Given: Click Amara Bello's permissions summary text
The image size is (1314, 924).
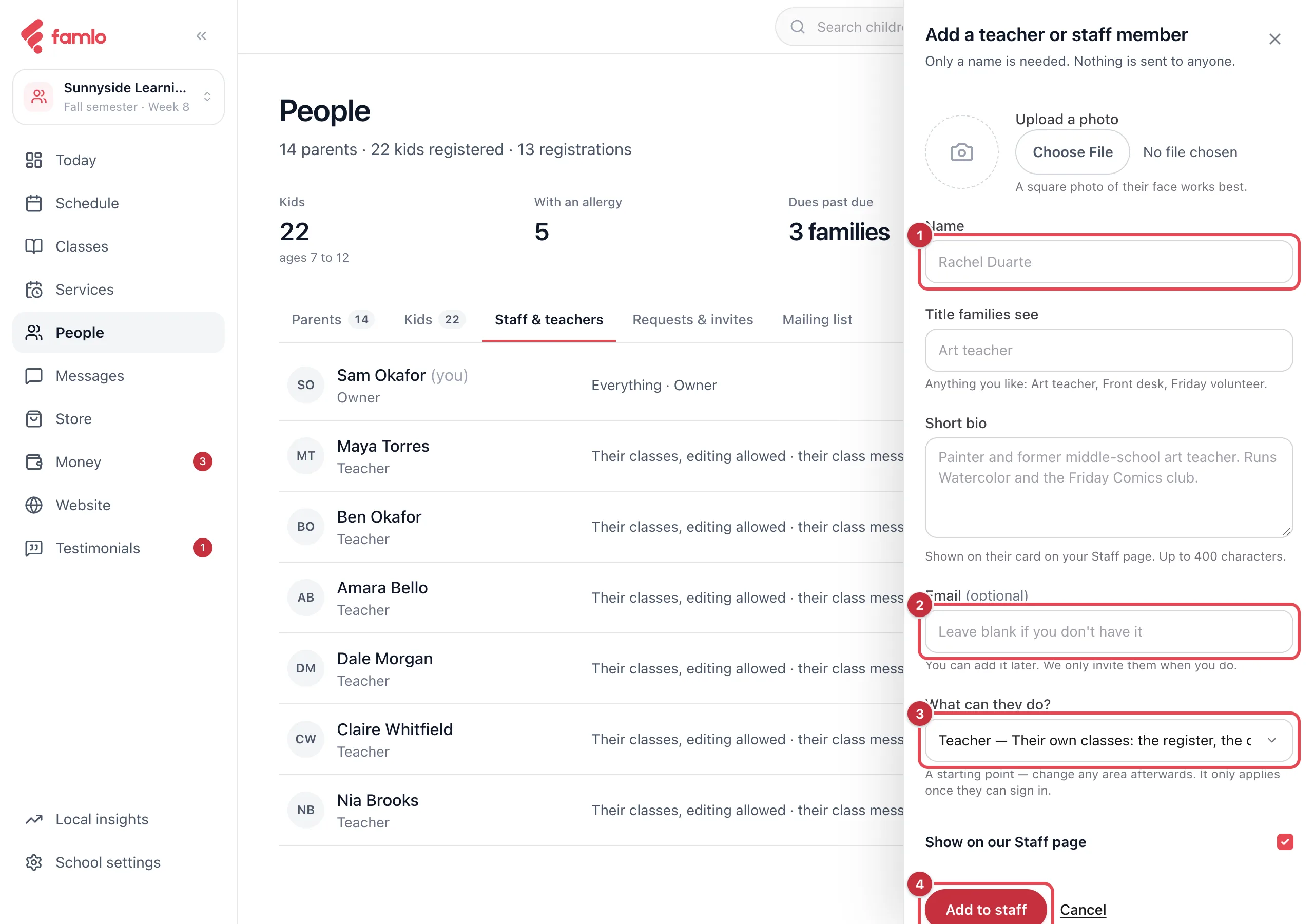Looking at the screenshot, I should 747,598.
